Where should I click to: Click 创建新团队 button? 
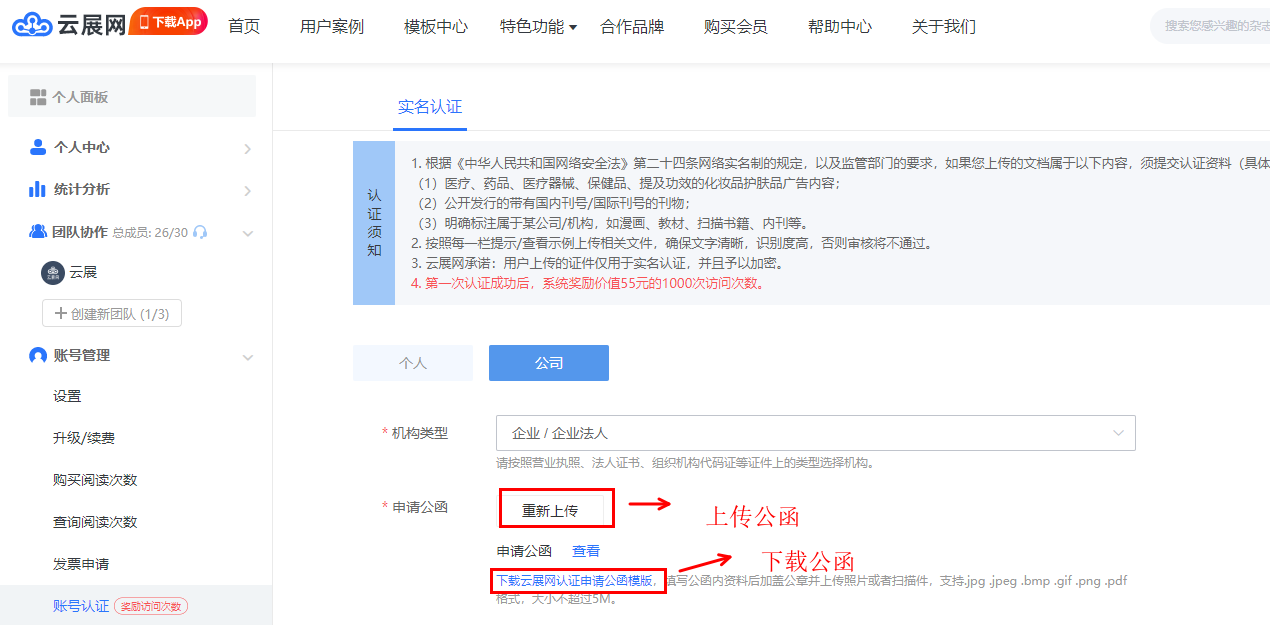point(112,314)
